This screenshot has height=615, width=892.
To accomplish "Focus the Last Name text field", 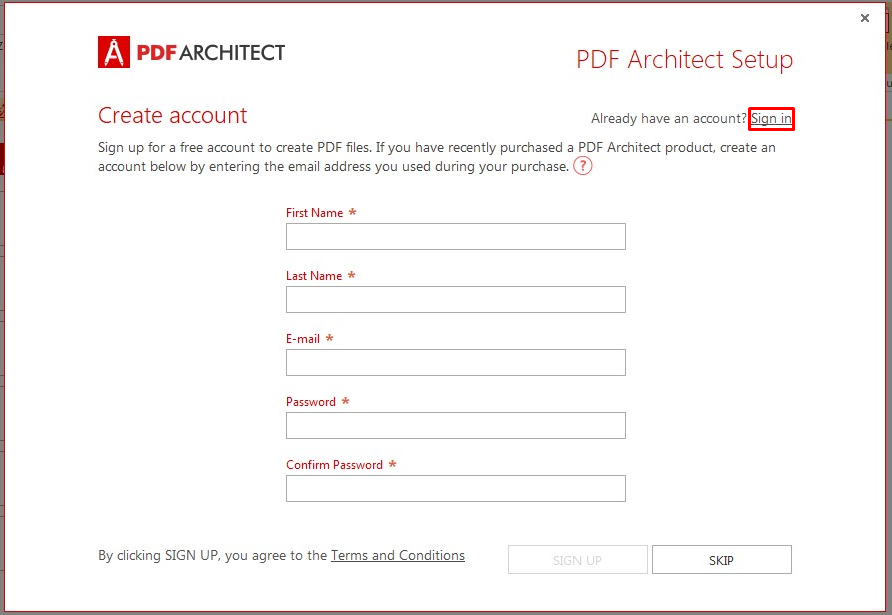I will (456, 300).
